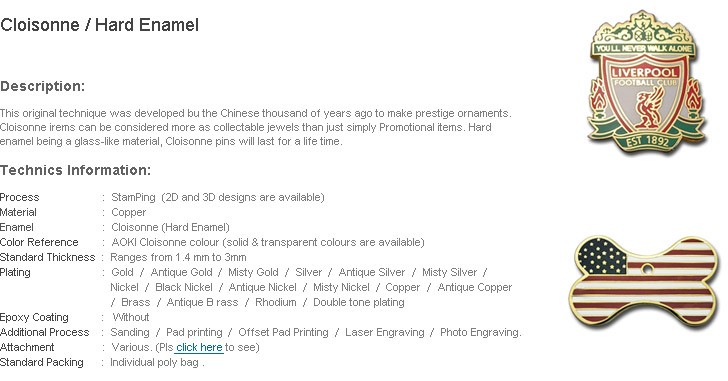Click the Liverpool Football Club pin image
The image size is (728, 381).
click(x=647, y=82)
